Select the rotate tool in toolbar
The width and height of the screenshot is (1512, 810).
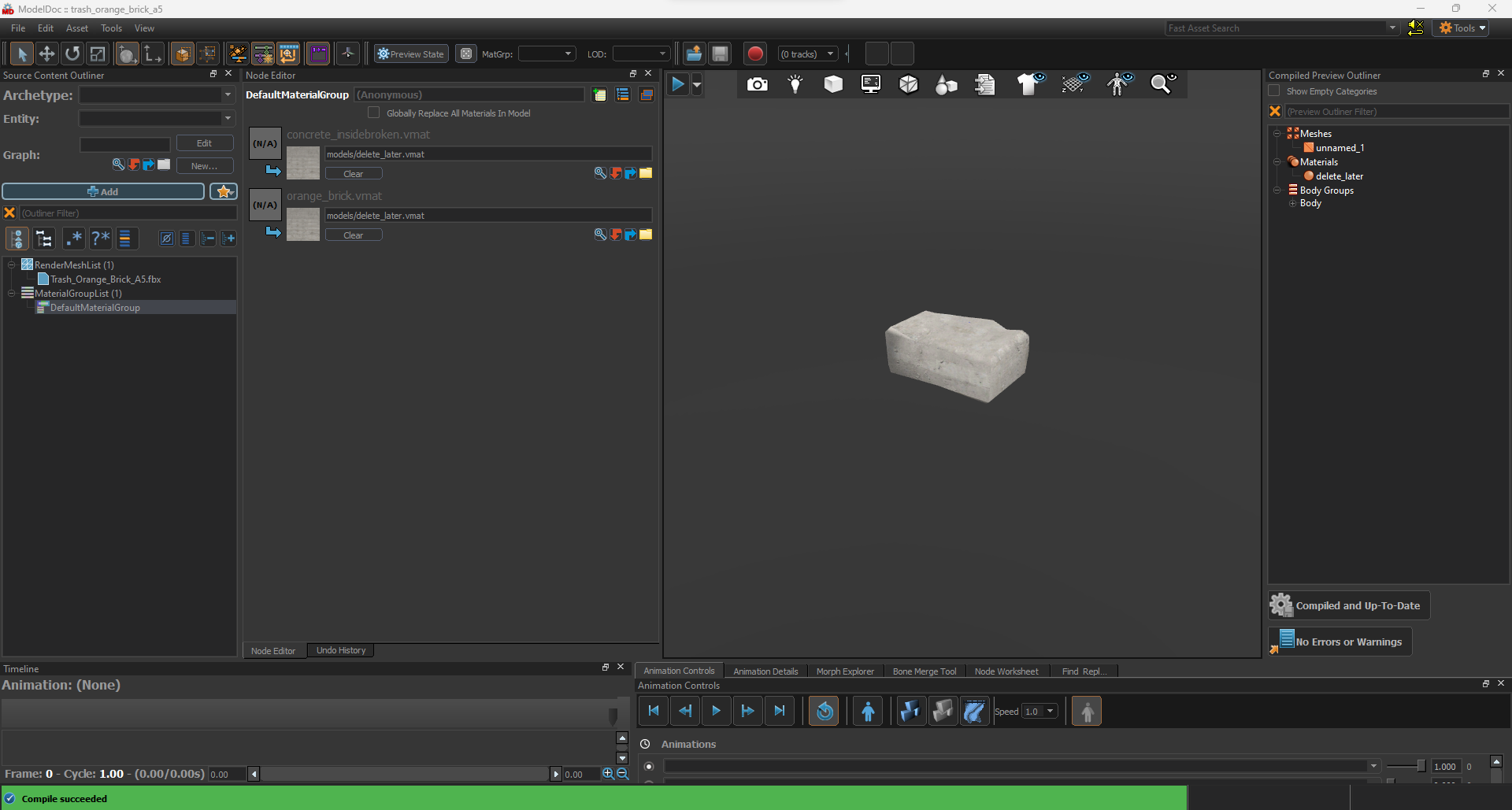click(72, 54)
